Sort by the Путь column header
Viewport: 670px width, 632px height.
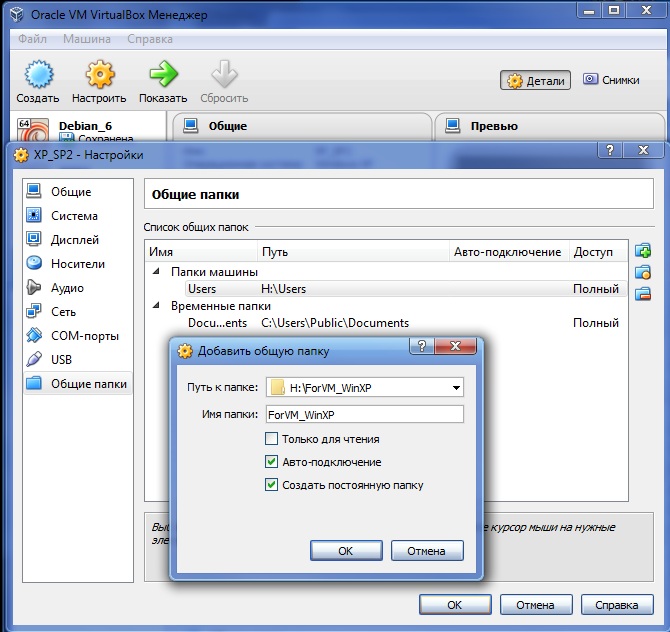point(353,252)
